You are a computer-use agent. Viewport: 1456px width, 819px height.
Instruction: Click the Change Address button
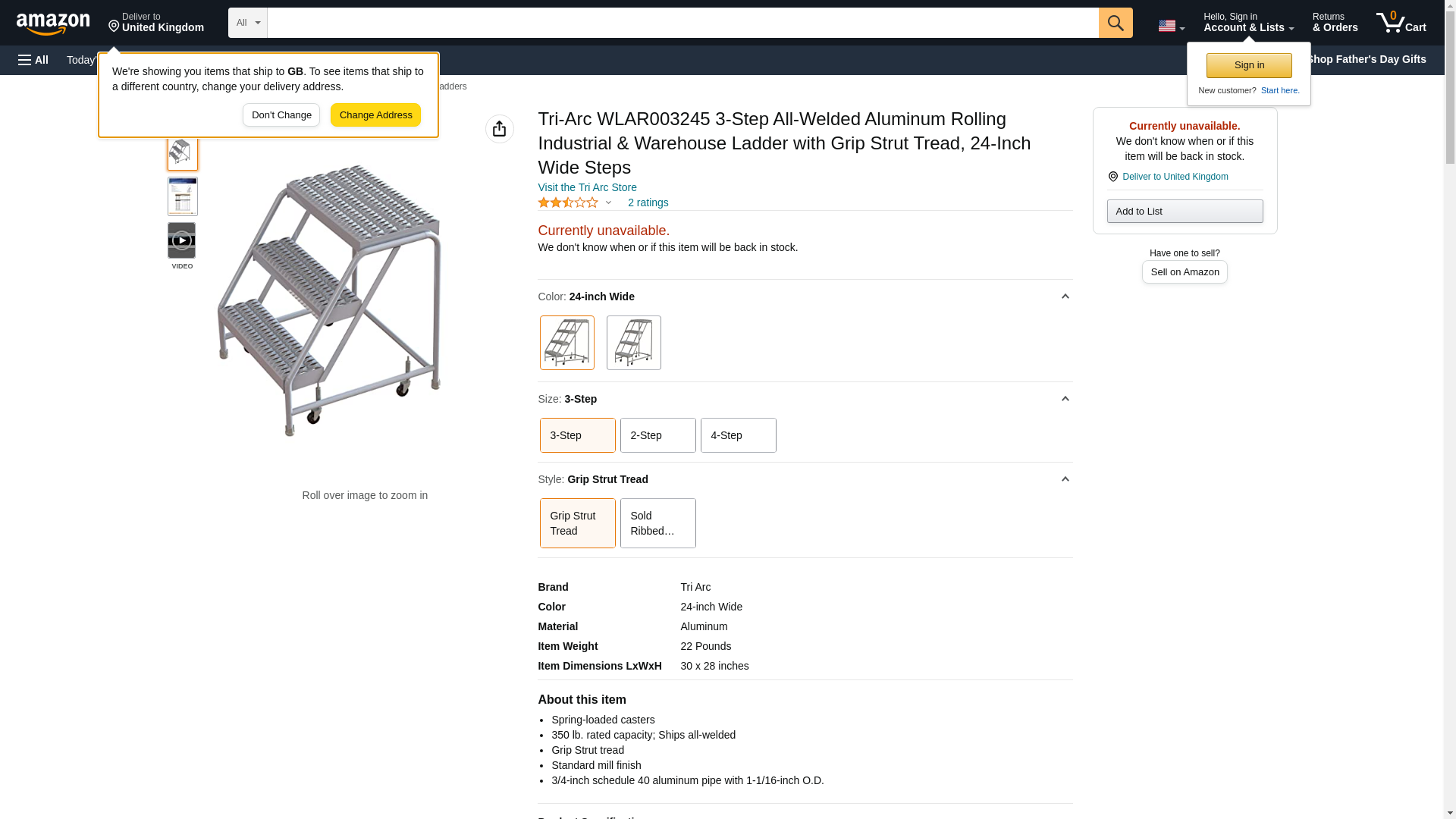(375, 115)
